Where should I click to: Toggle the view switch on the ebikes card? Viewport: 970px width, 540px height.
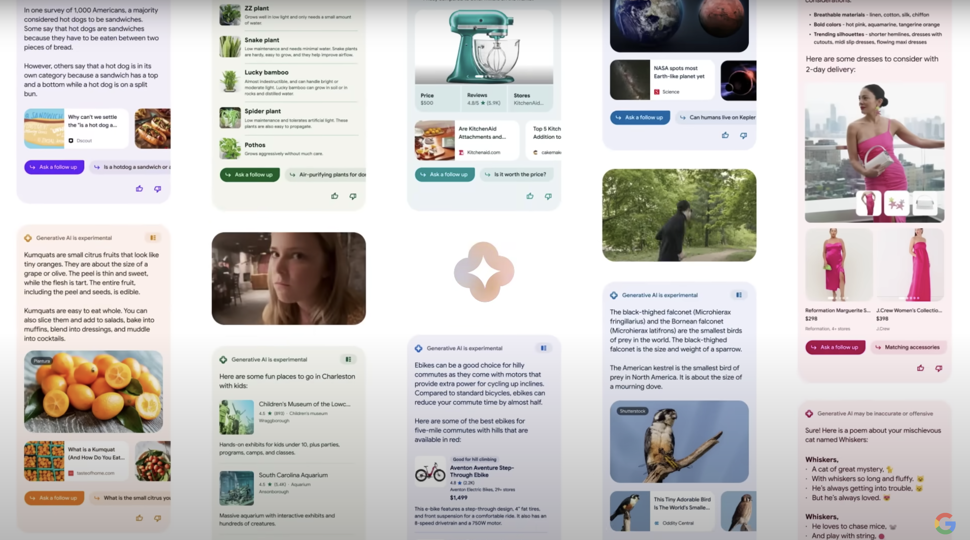tap(543, 348)
